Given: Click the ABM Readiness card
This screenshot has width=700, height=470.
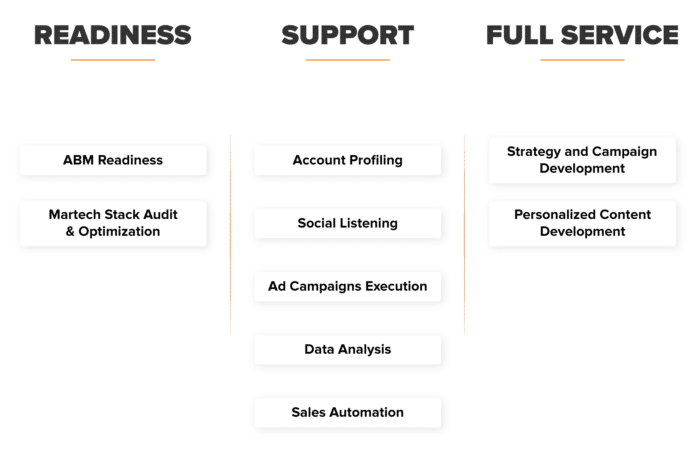Looking at the screenshot, I should [x=113, y=160].
